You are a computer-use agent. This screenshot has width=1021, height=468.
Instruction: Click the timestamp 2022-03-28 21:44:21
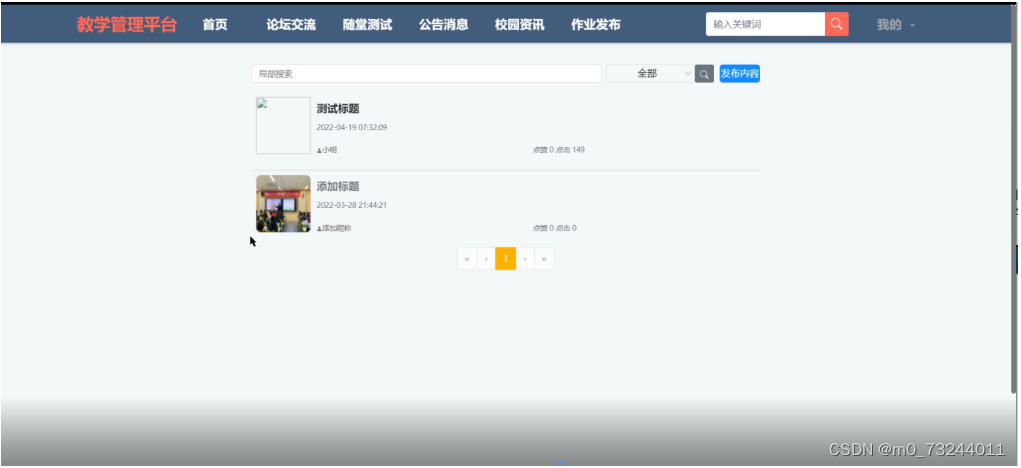pyautogui.click(x=352, y=205)
